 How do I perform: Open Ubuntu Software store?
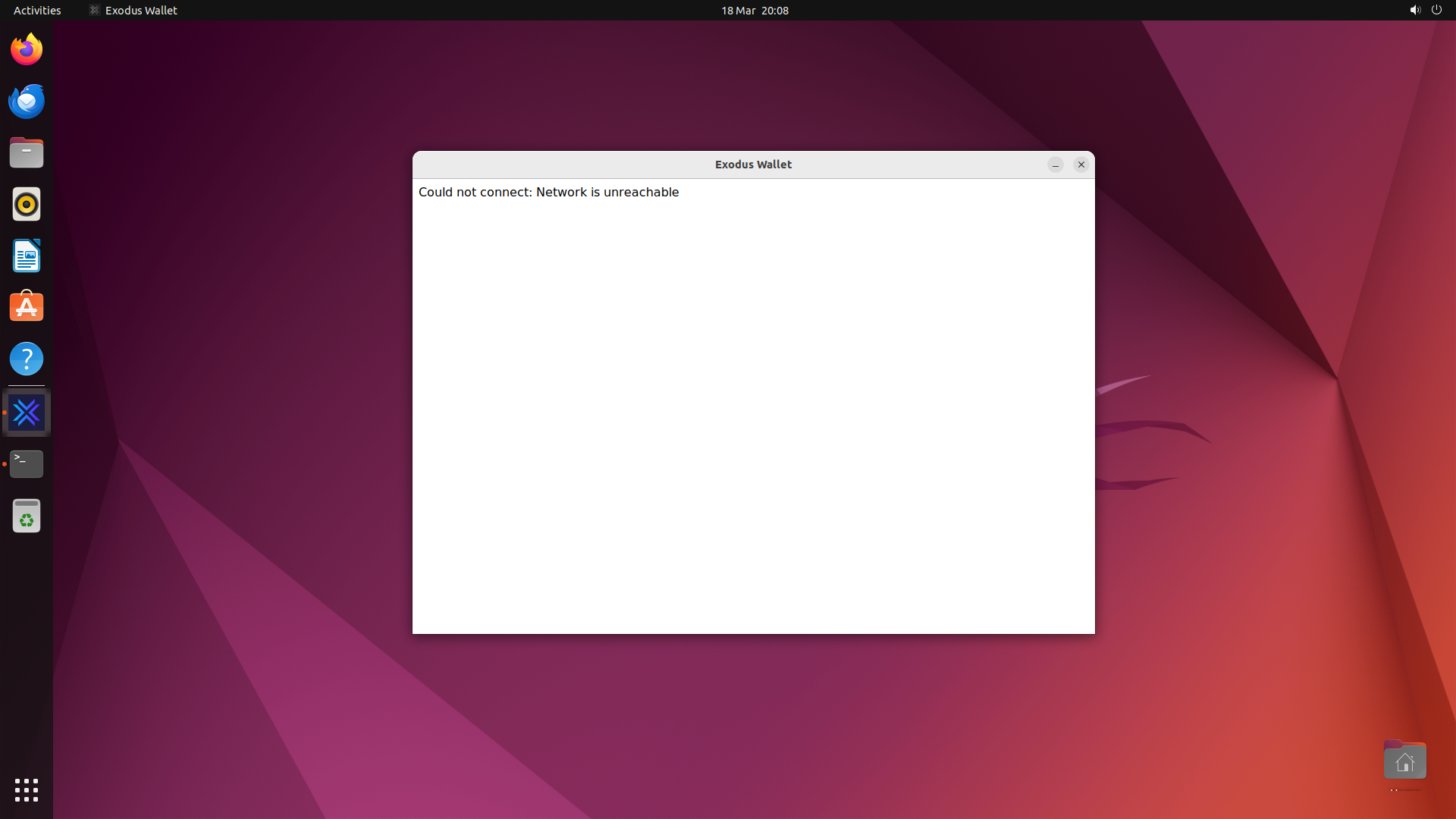pyautogui.click(x=27, y=308)
